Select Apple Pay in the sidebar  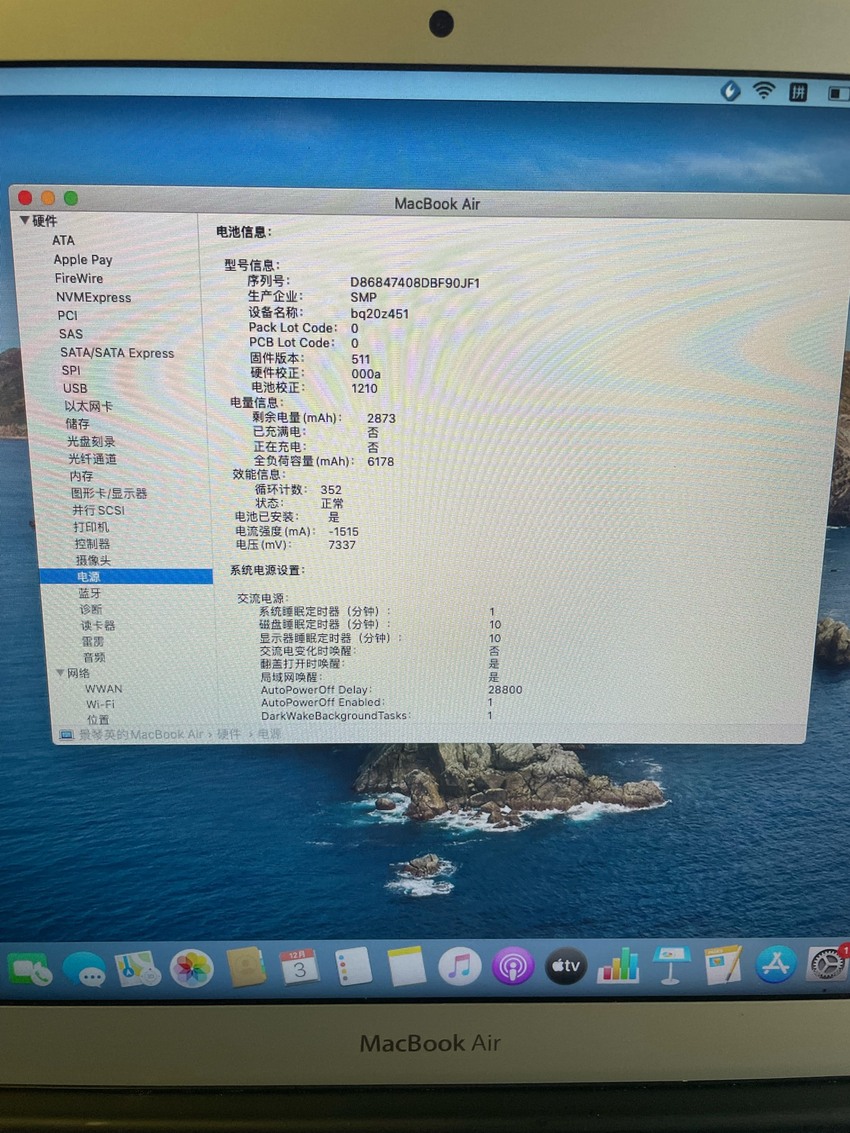pyautogui.click(x=82, y=259)
